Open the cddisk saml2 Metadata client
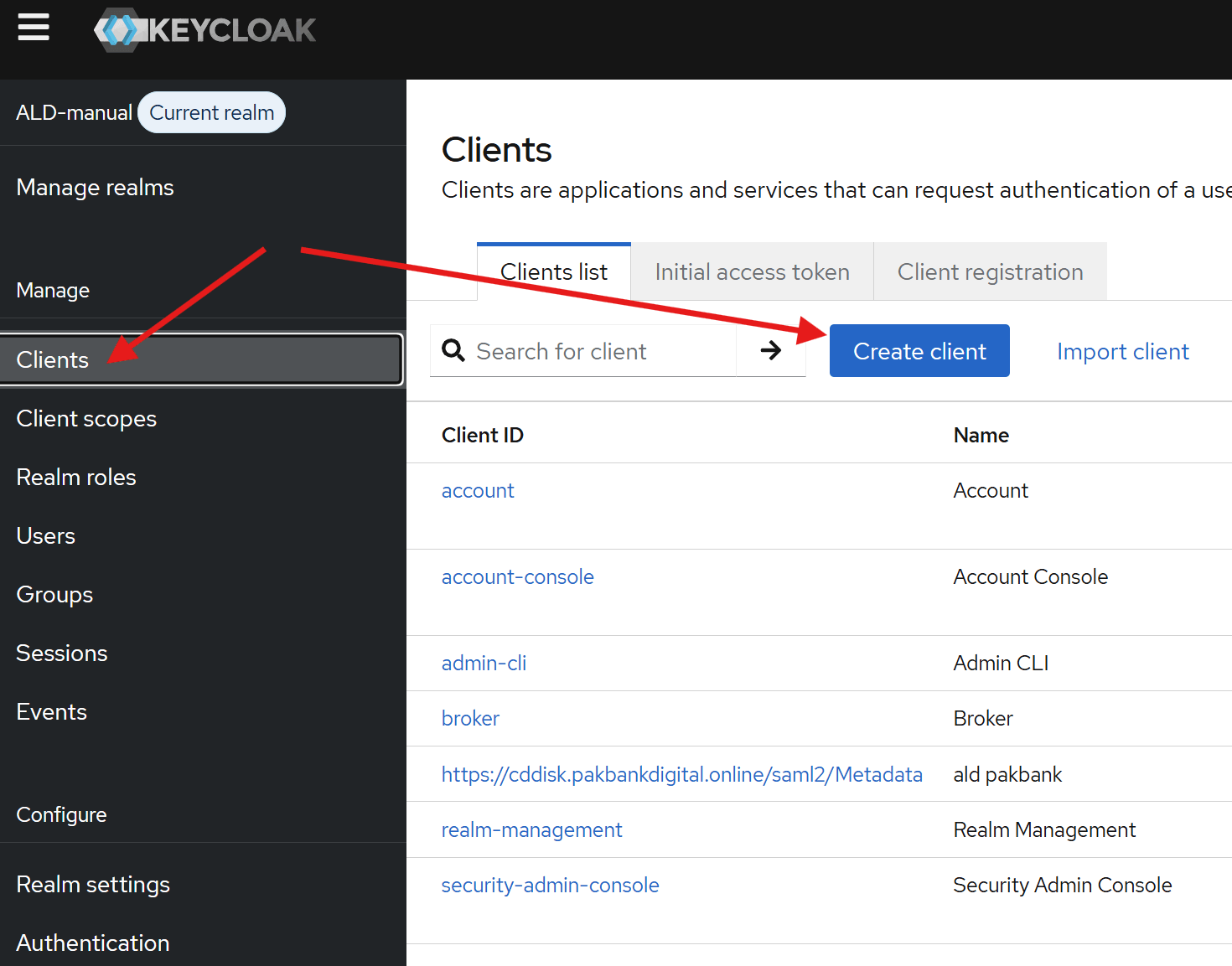1232x966 pixels. [x=681, y=774]
